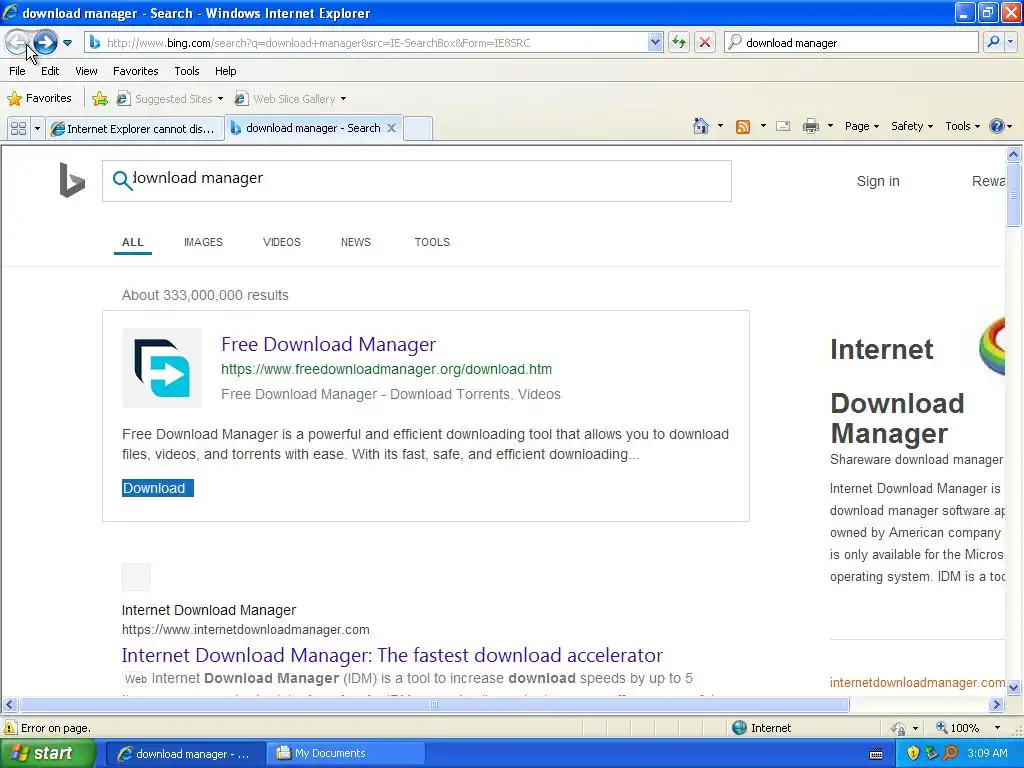Click the magnifier tray icon

tap(951, 754)
